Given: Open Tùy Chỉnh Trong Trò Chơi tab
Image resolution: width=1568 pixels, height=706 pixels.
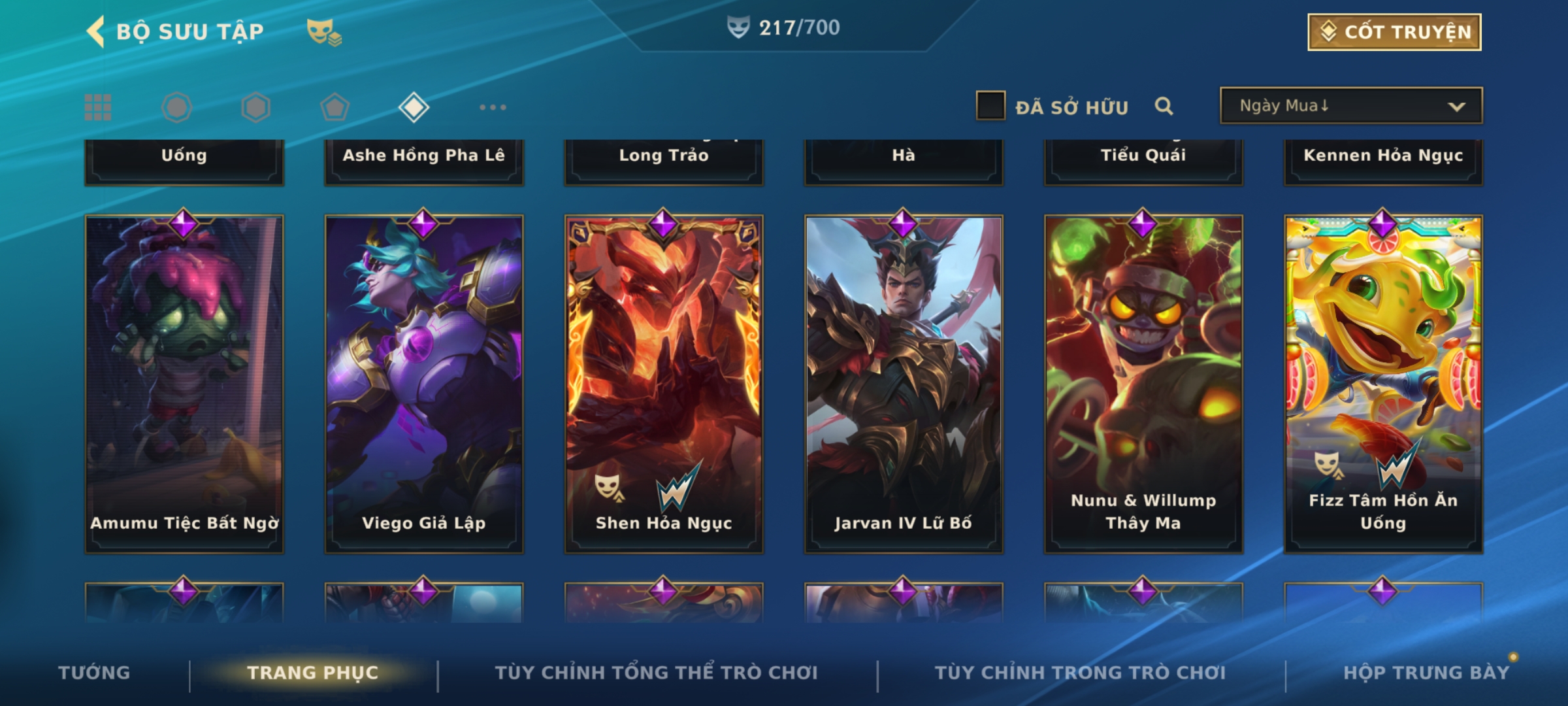Looking at the screenshot, I should [1080, 672].
